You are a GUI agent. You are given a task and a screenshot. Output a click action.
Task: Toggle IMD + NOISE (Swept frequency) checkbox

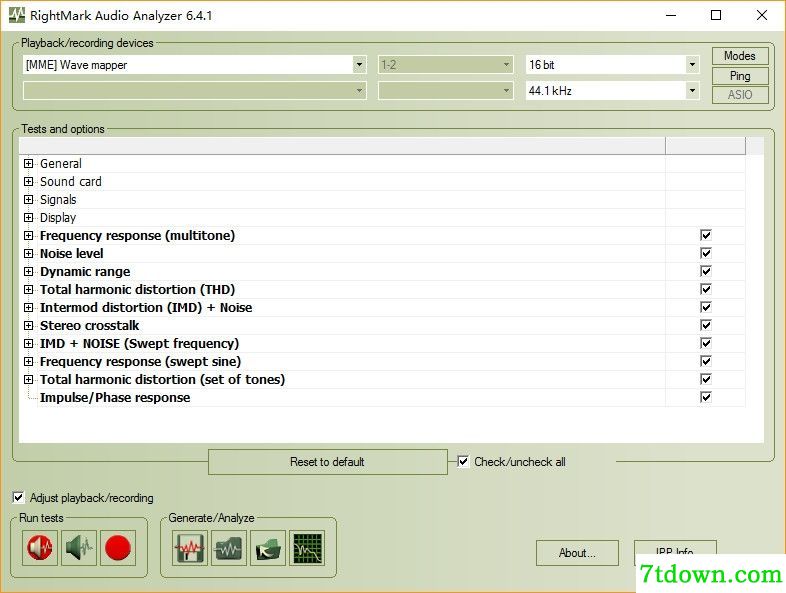pos(706,343)
